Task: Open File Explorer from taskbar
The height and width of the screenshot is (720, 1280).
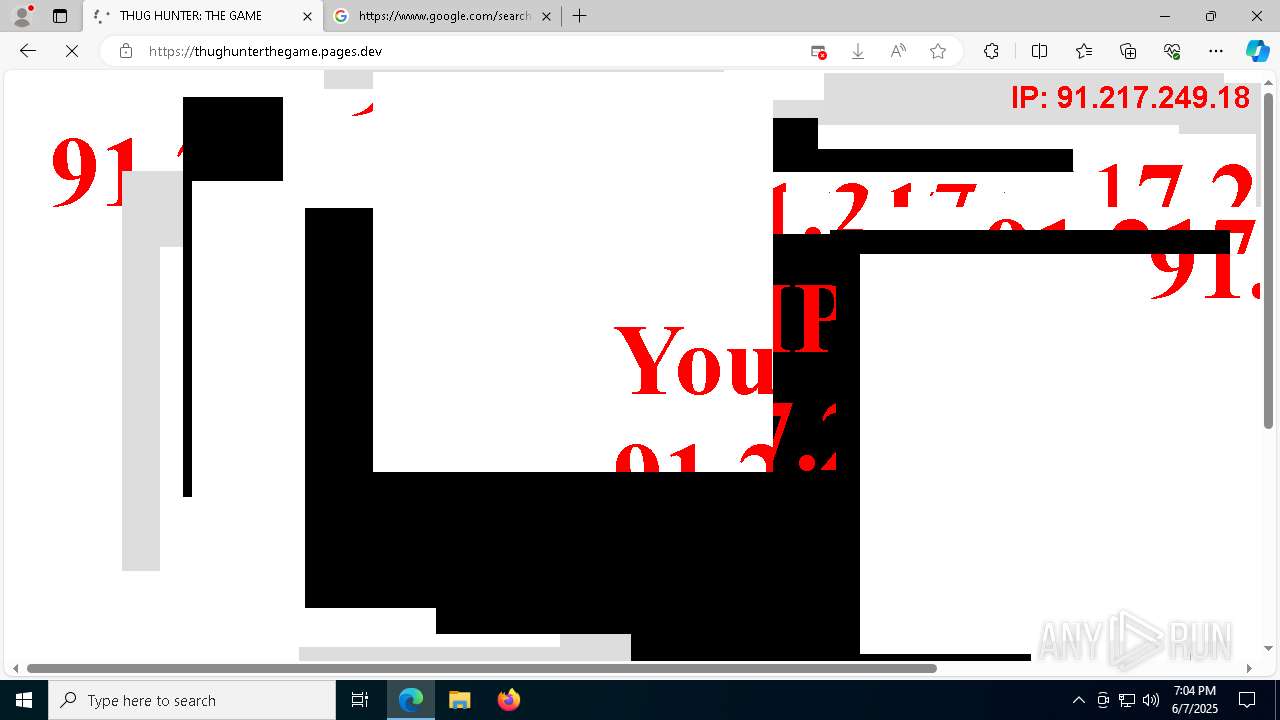Action: 459,700
